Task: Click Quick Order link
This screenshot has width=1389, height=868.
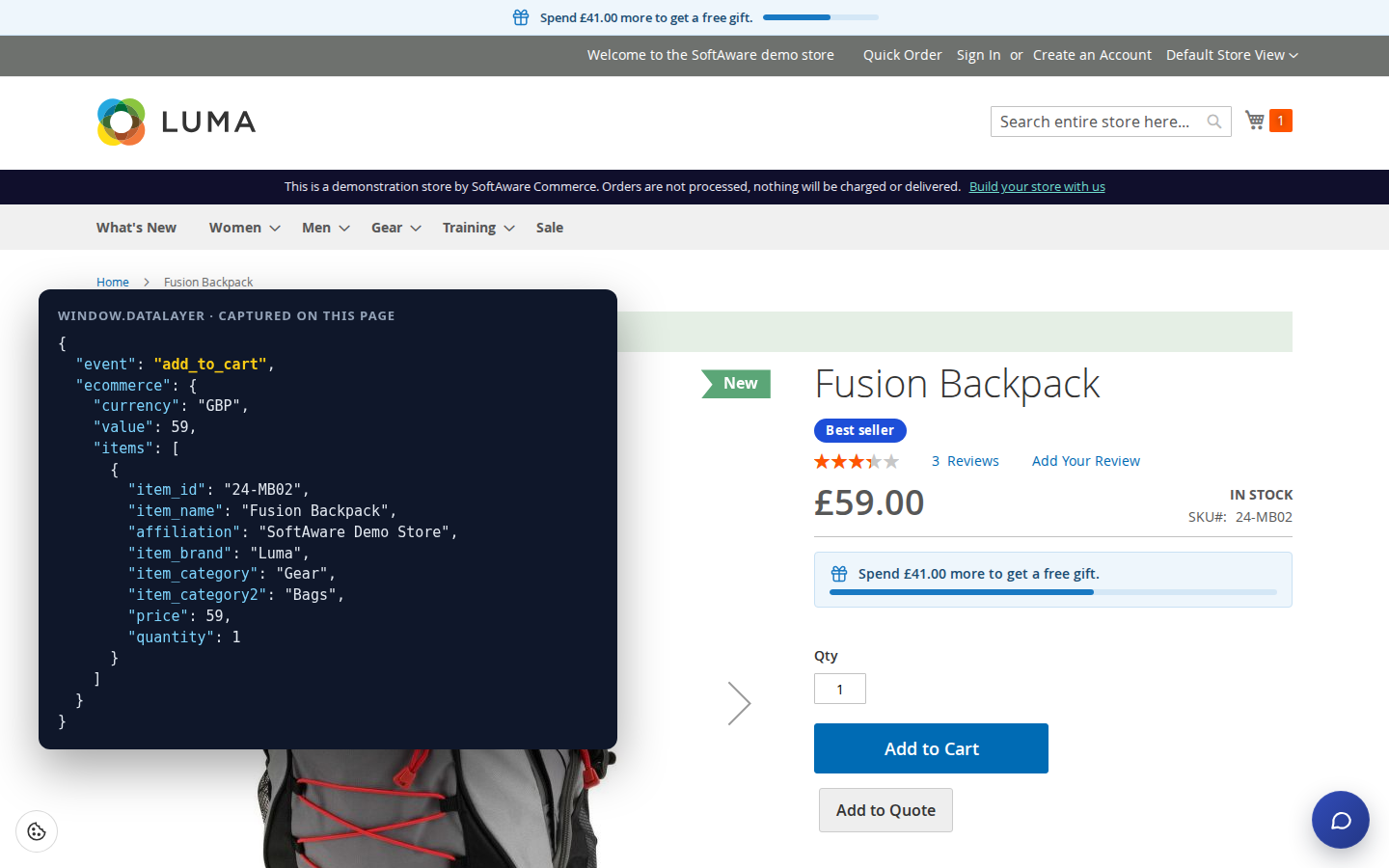Action: pyautogui.click(x=903, y=55)
